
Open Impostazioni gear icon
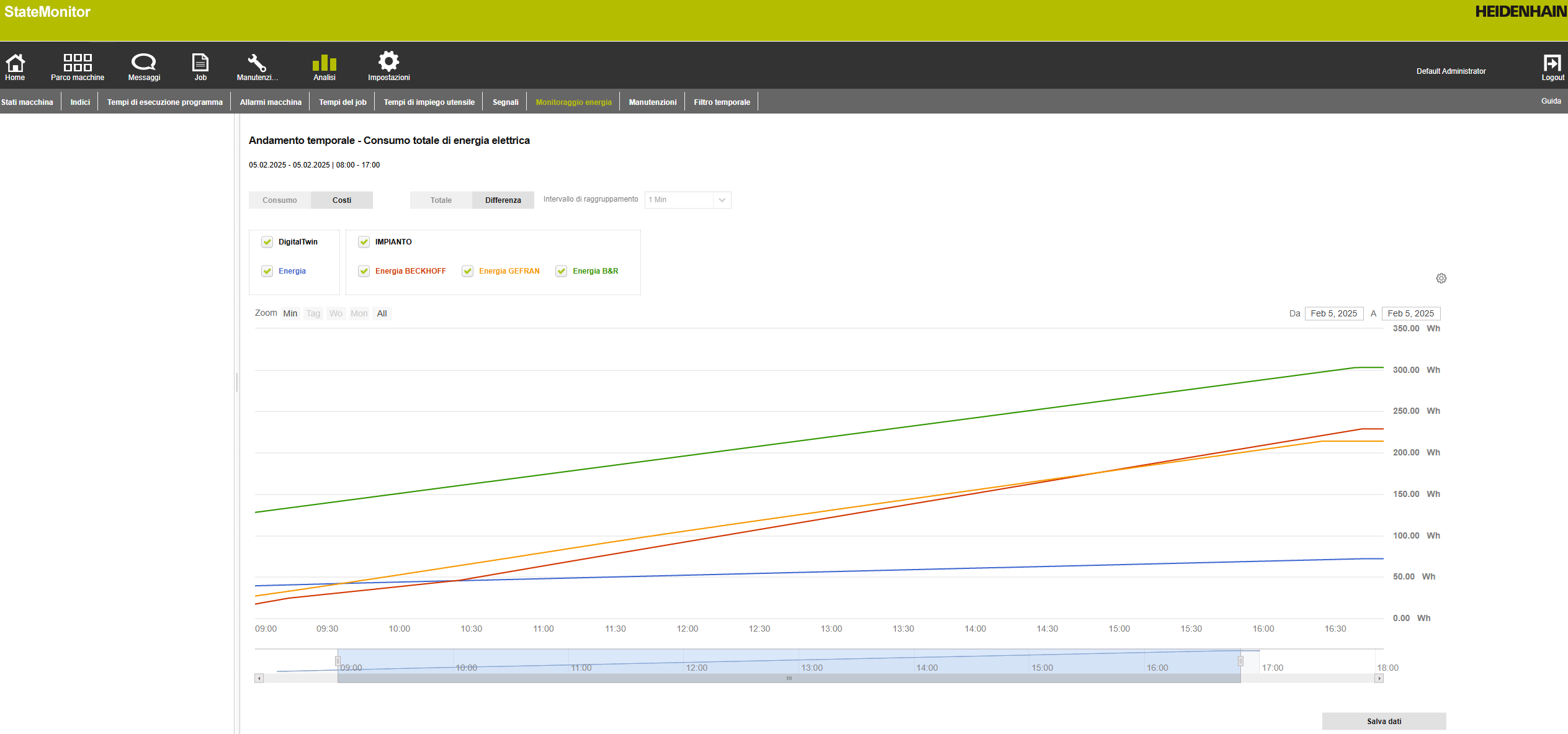388,61
